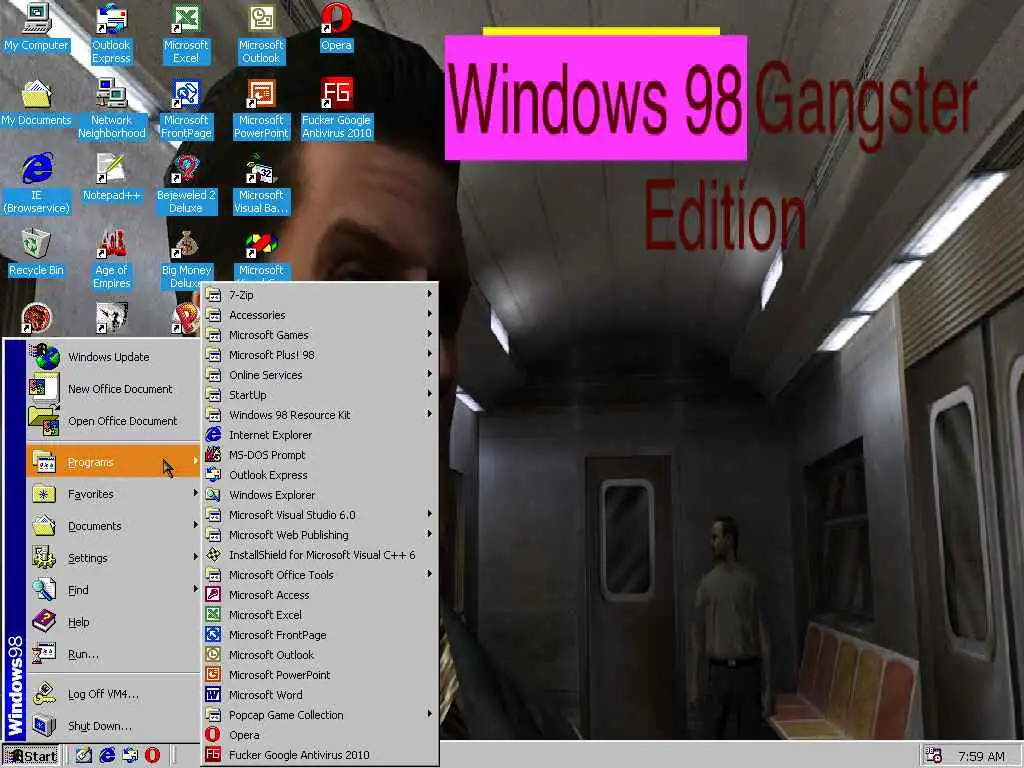Choose Shut Down... in Start menu
Viewport: 1024px width, 768px height.
point(113,726)
